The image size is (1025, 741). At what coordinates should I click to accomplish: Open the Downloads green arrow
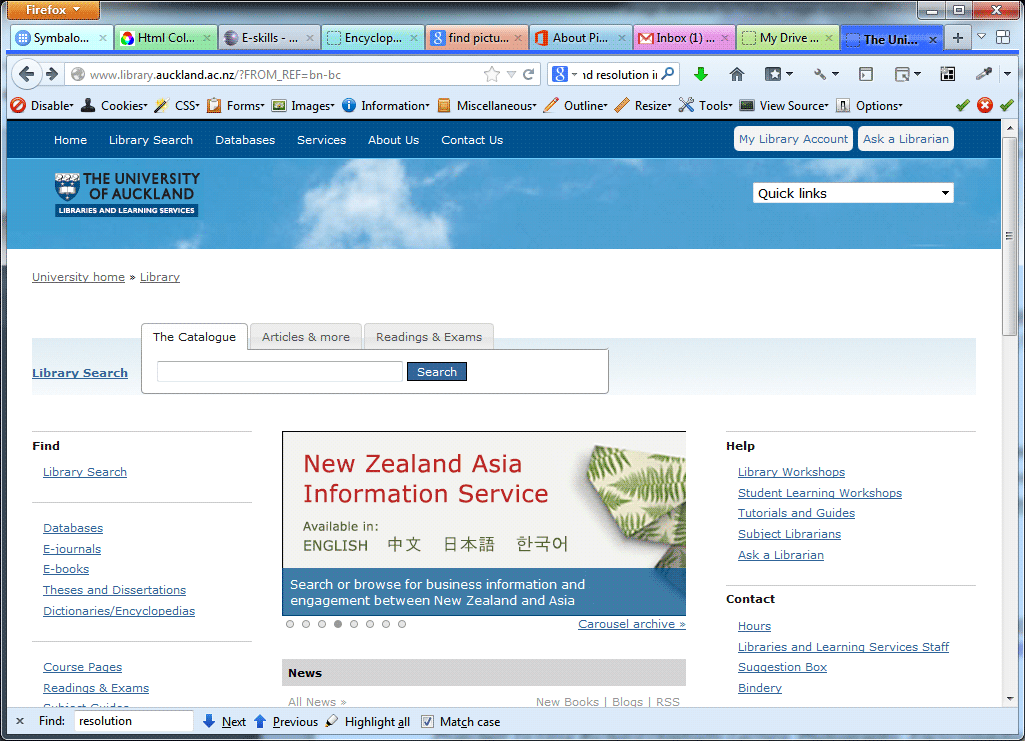coord(701,74)
